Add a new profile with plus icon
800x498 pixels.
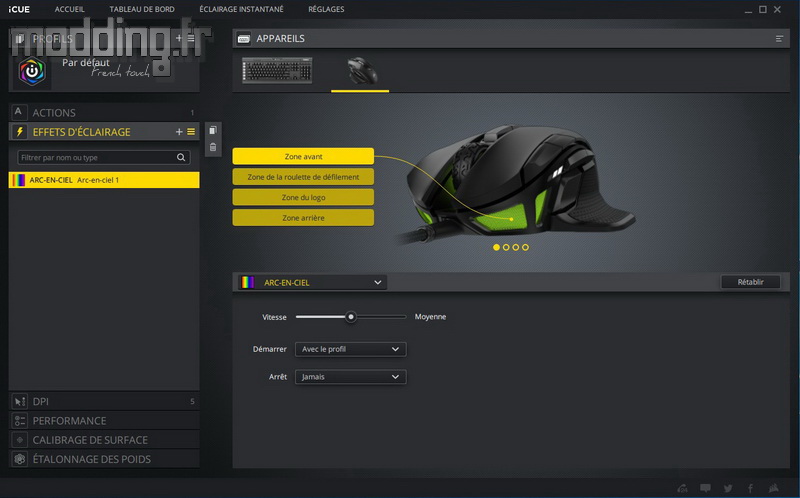click(179, 38)
